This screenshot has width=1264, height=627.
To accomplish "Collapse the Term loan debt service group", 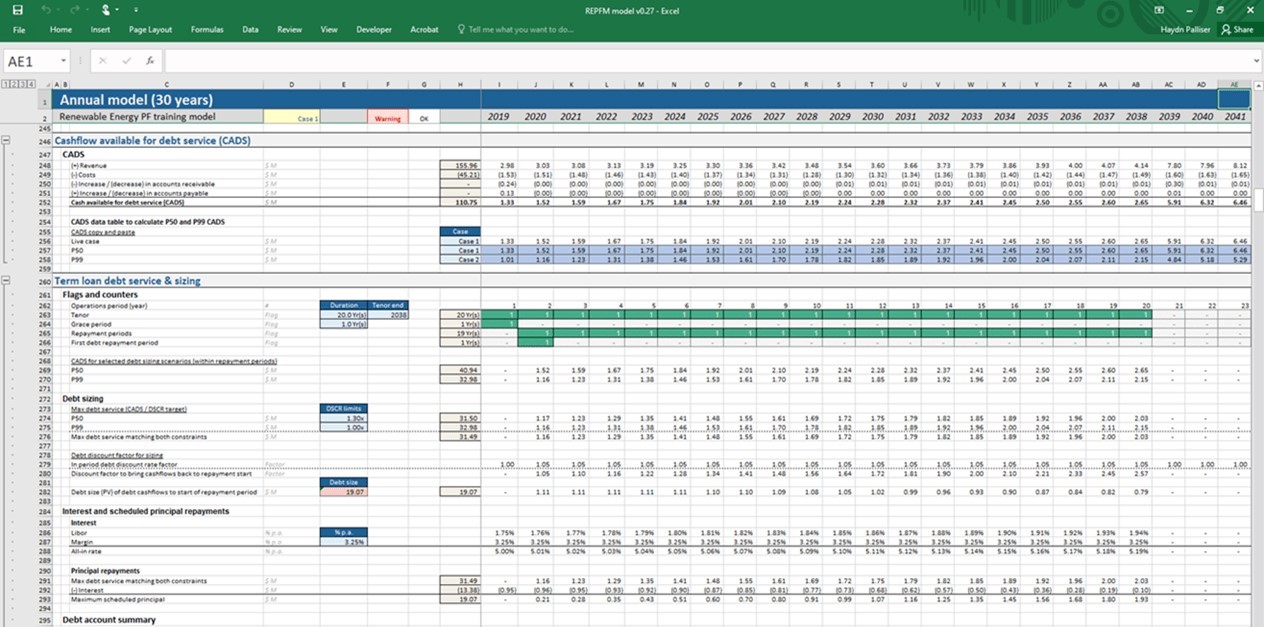I will tap(6, 282).
